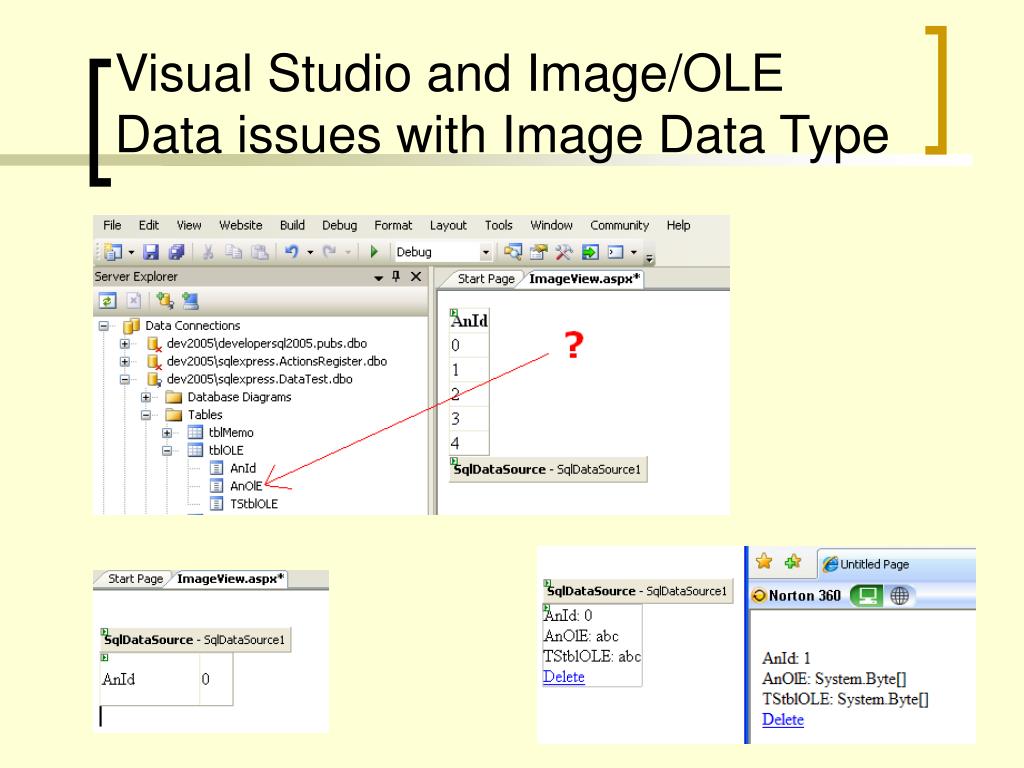
Task: Click Delete link below TStblOLE: System.Byte[]
Action: [783, 720]
